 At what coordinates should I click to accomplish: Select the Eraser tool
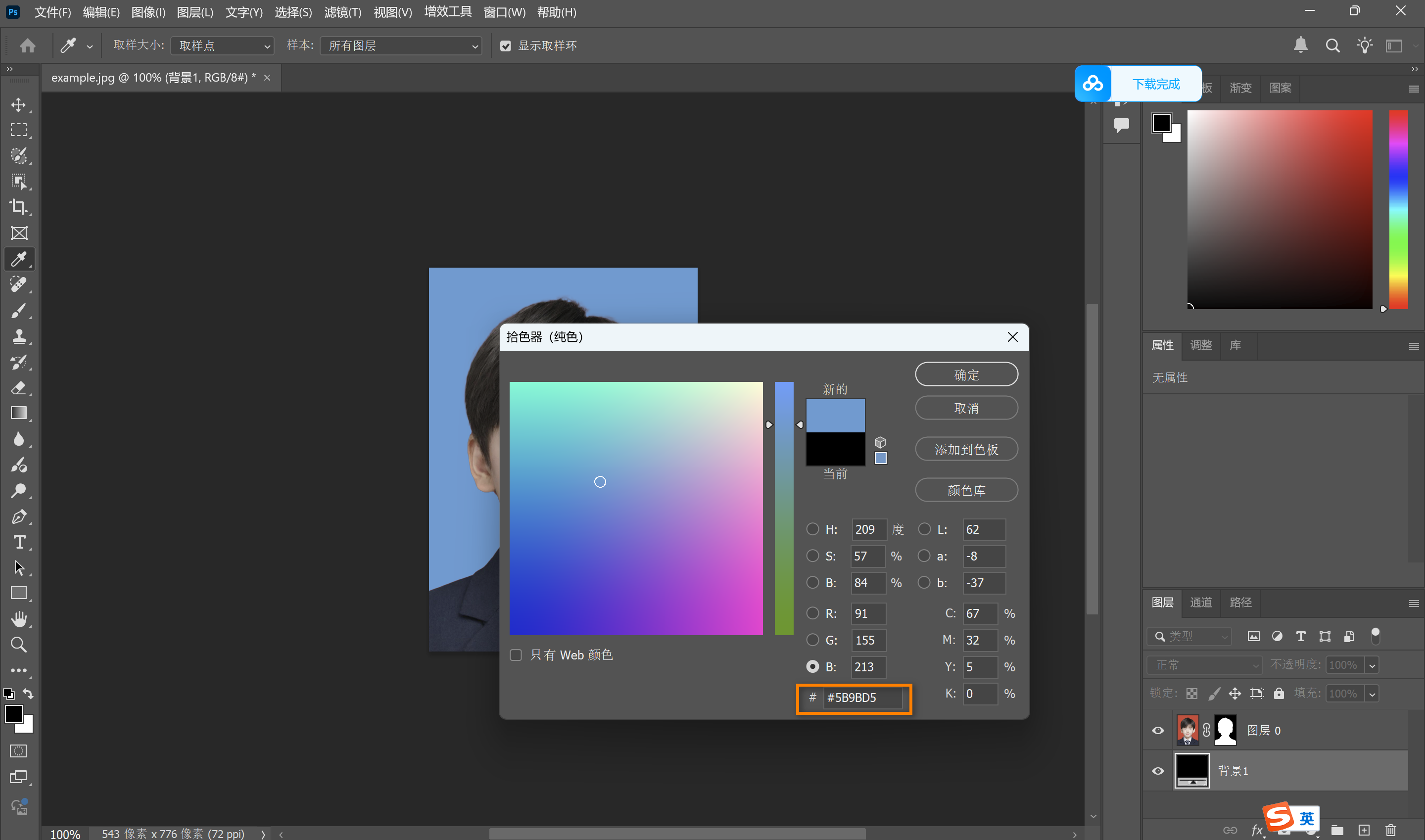click(18, 388)
